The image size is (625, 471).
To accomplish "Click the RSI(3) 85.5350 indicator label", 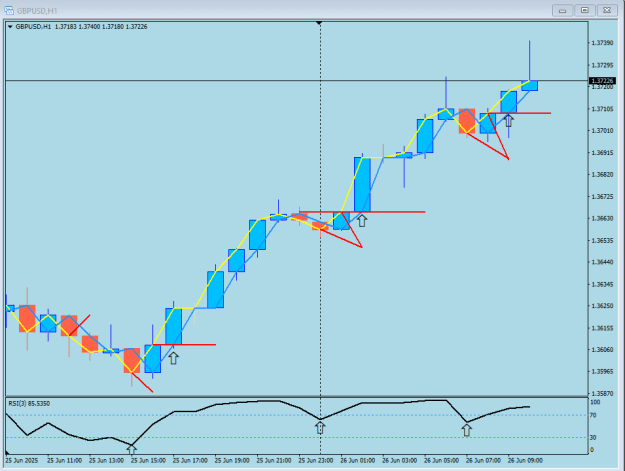I will coord(29,404).
